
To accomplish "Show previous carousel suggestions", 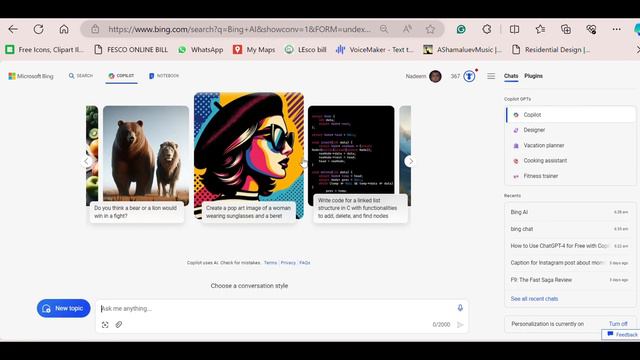I will click(x=87, y=161).
